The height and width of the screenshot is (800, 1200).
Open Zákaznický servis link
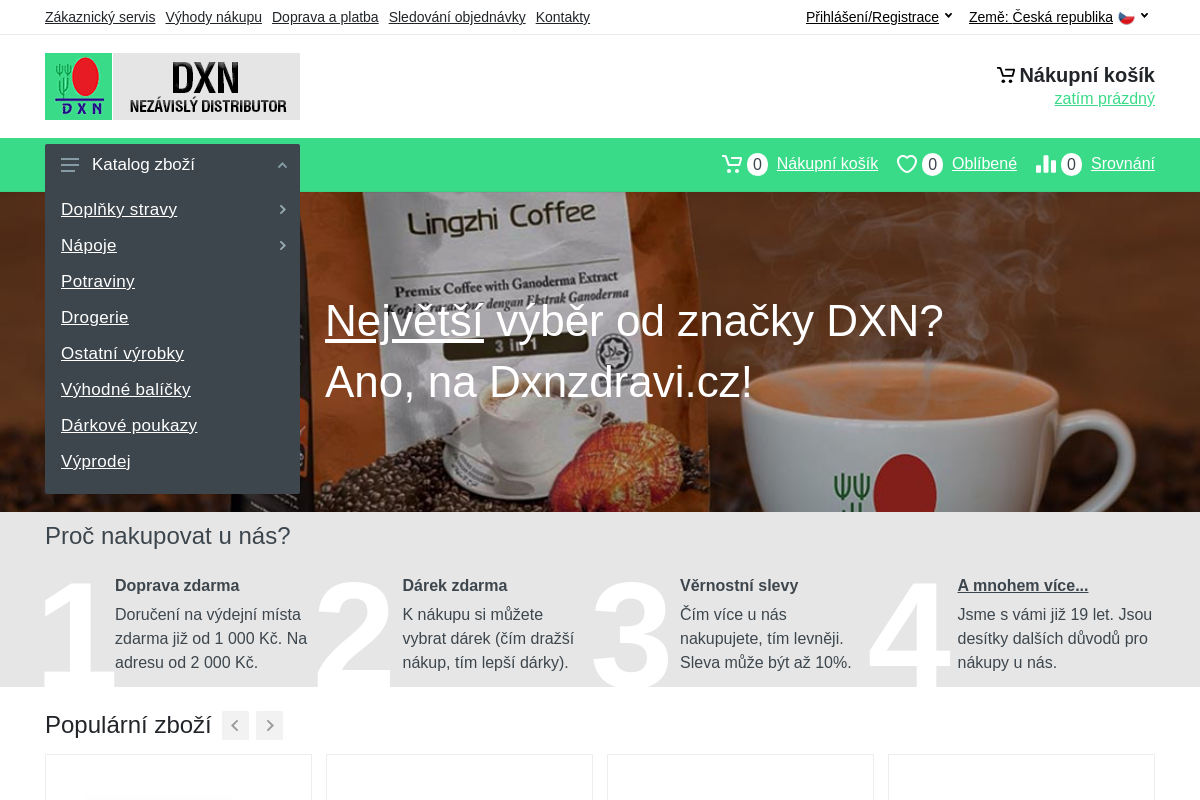[x=100, y=17]
